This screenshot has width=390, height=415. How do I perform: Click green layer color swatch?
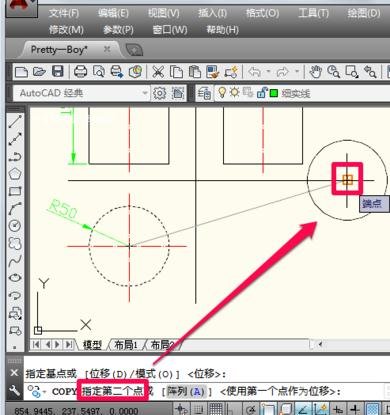coord(274,93)
